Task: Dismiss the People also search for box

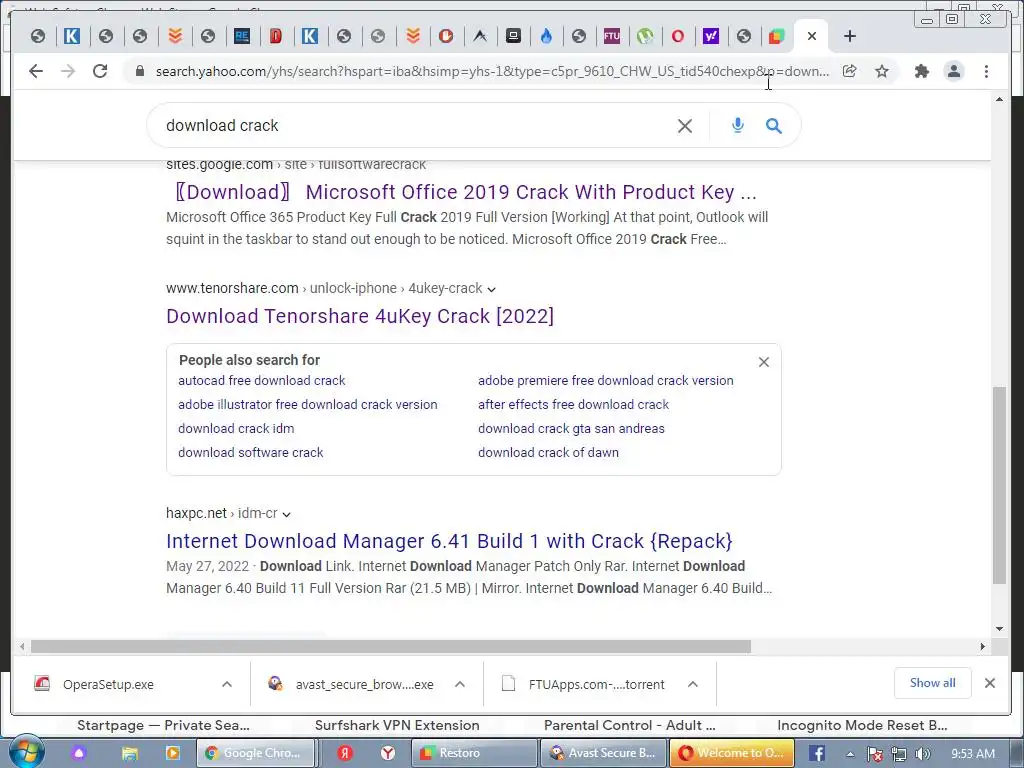Action: (x=763, y=362)
